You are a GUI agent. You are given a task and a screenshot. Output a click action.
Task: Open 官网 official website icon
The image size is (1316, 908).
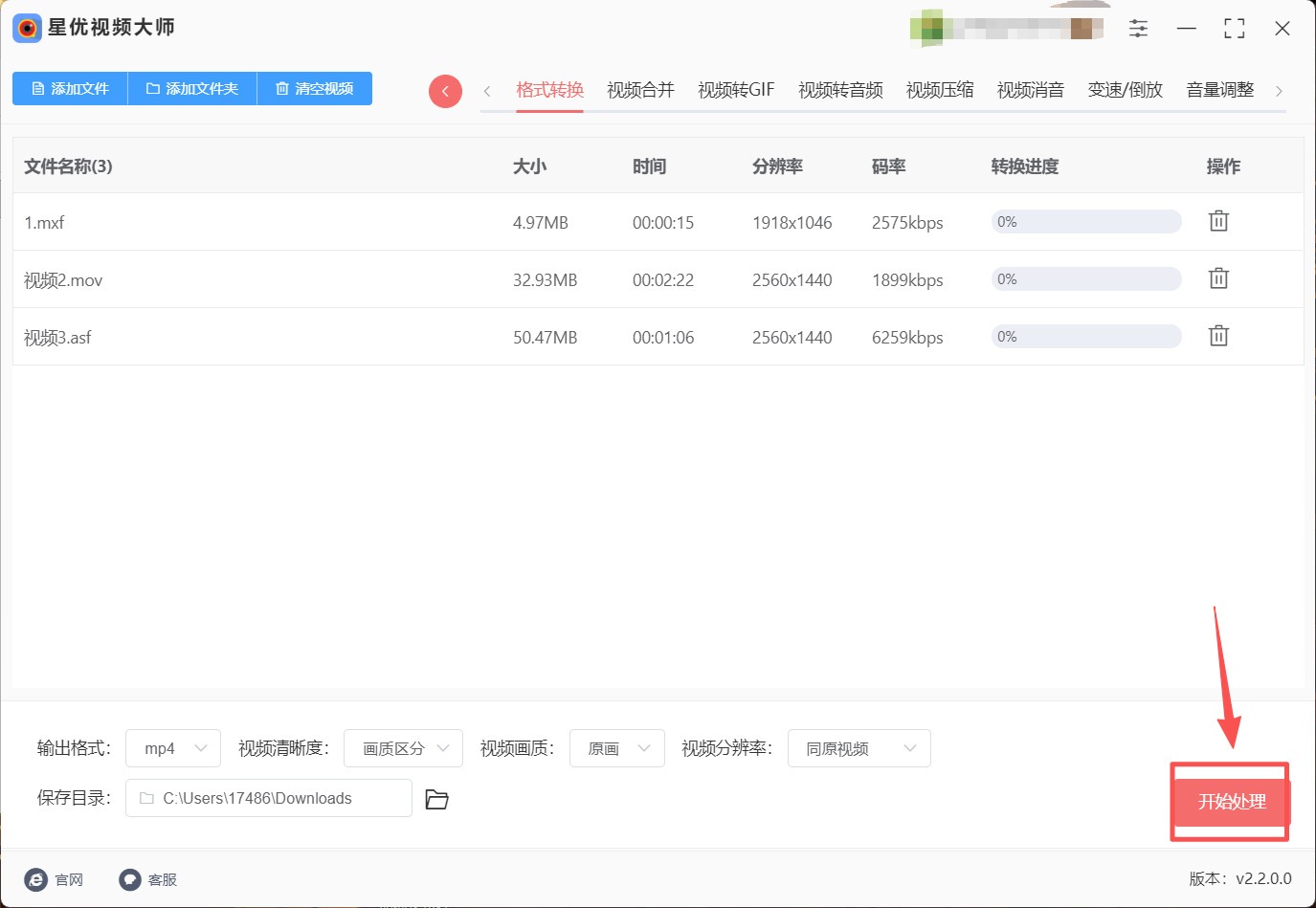click(36, 879)
